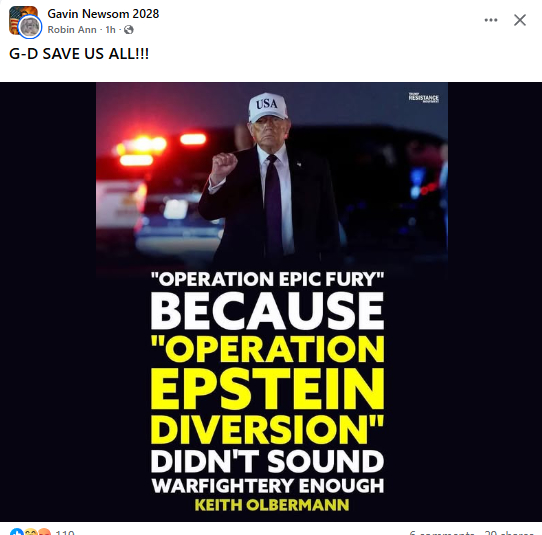Click the 1h post timestamp

(x=110, y=30)
